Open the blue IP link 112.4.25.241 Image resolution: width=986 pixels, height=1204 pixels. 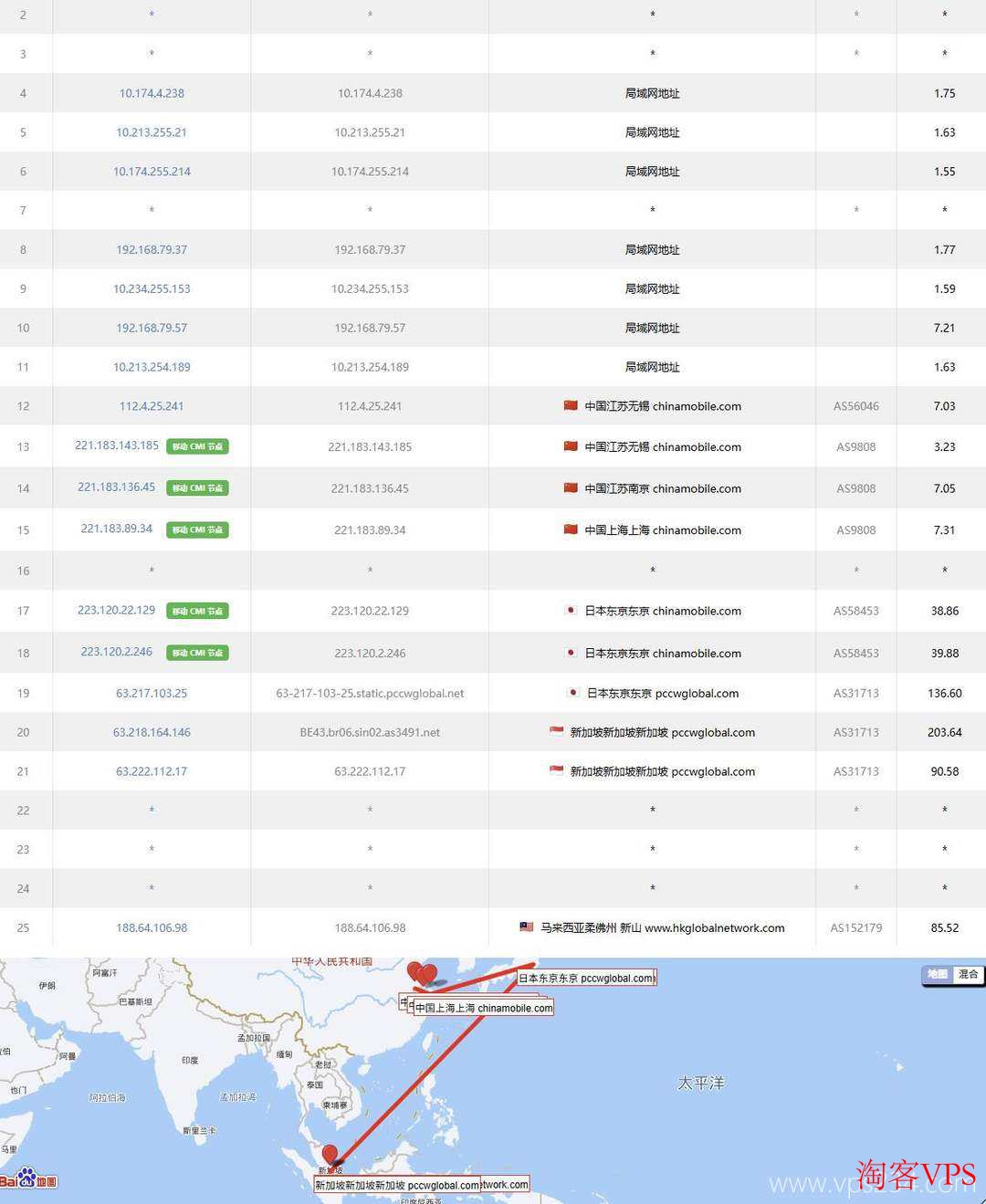pyautogui.click(x=152, y=406)
